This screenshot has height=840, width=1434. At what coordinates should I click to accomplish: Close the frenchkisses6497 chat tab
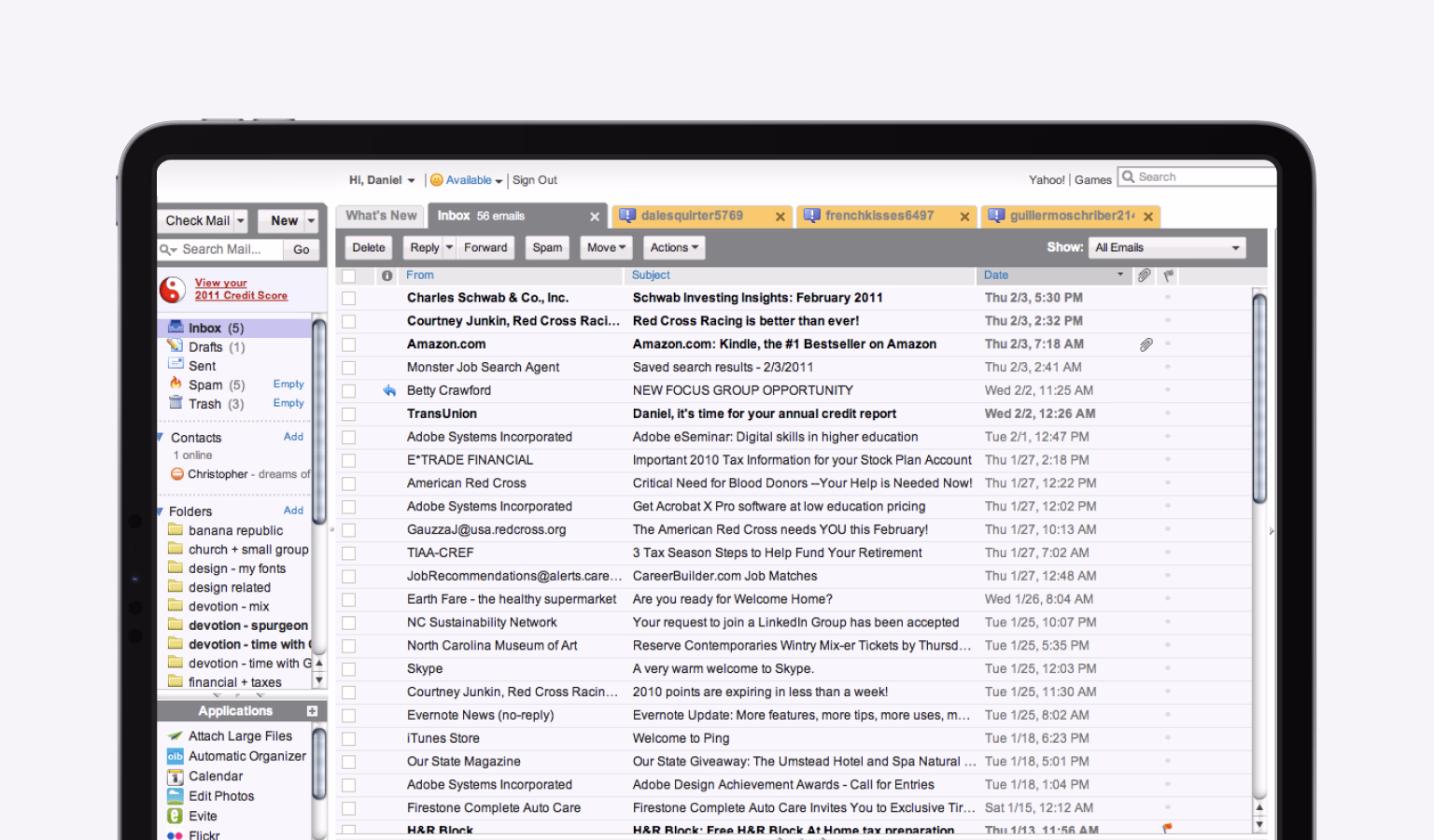[964, 217]
